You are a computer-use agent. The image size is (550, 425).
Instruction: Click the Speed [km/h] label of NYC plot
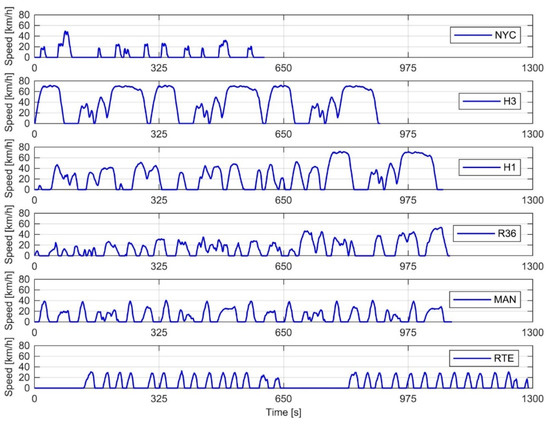pos(8,38)
